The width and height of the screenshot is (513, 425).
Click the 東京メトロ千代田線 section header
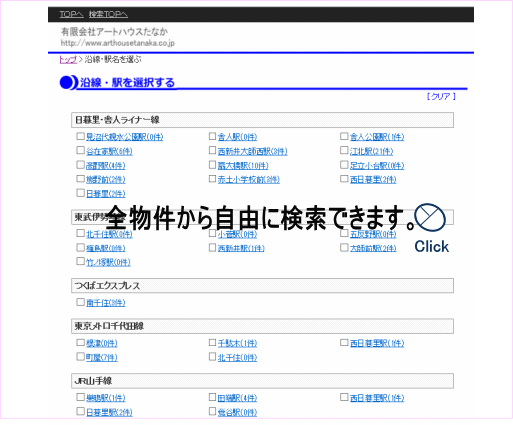262,326
